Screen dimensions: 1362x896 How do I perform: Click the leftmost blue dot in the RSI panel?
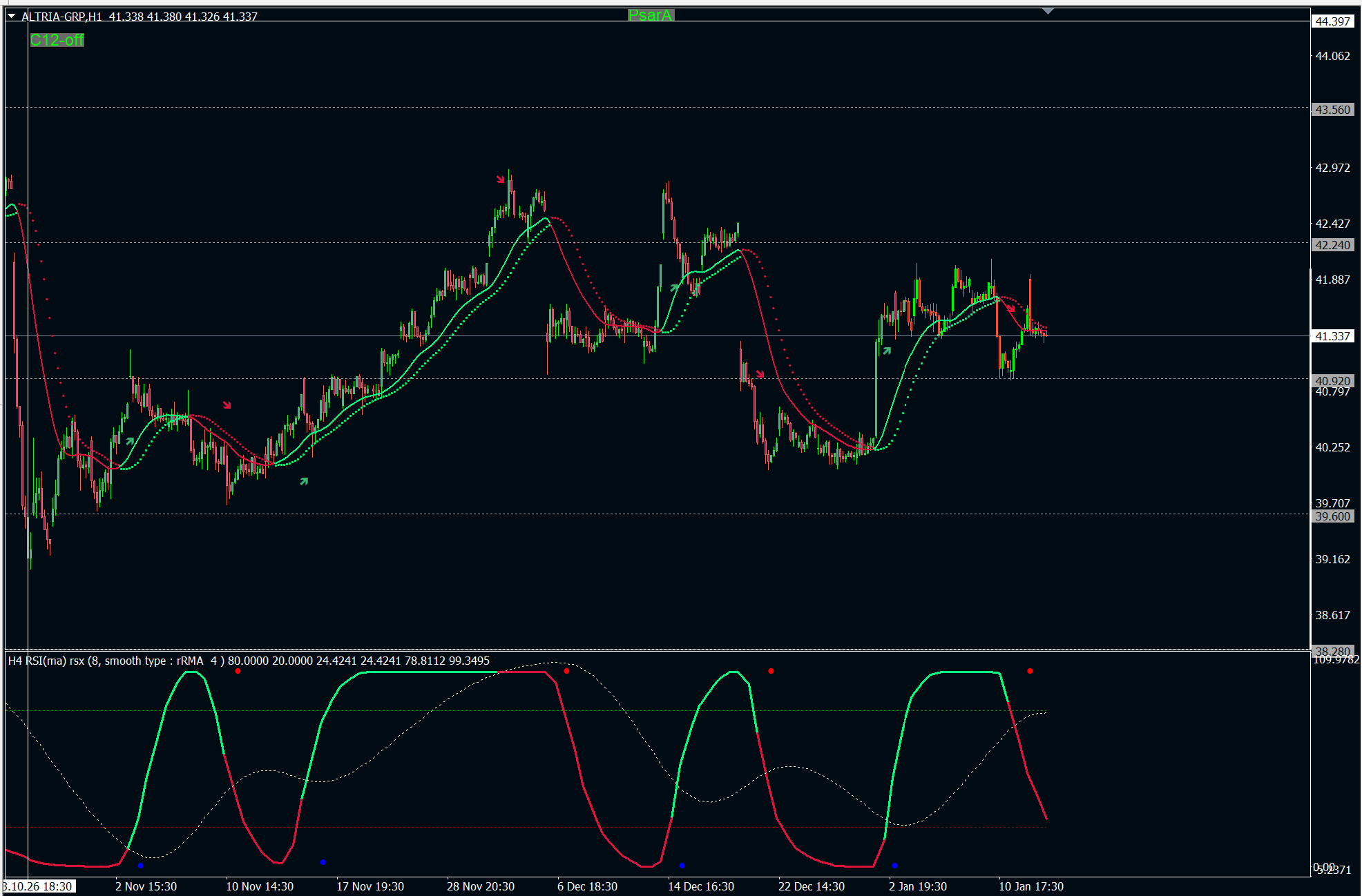pyautogui.click(x=141, y=865)
